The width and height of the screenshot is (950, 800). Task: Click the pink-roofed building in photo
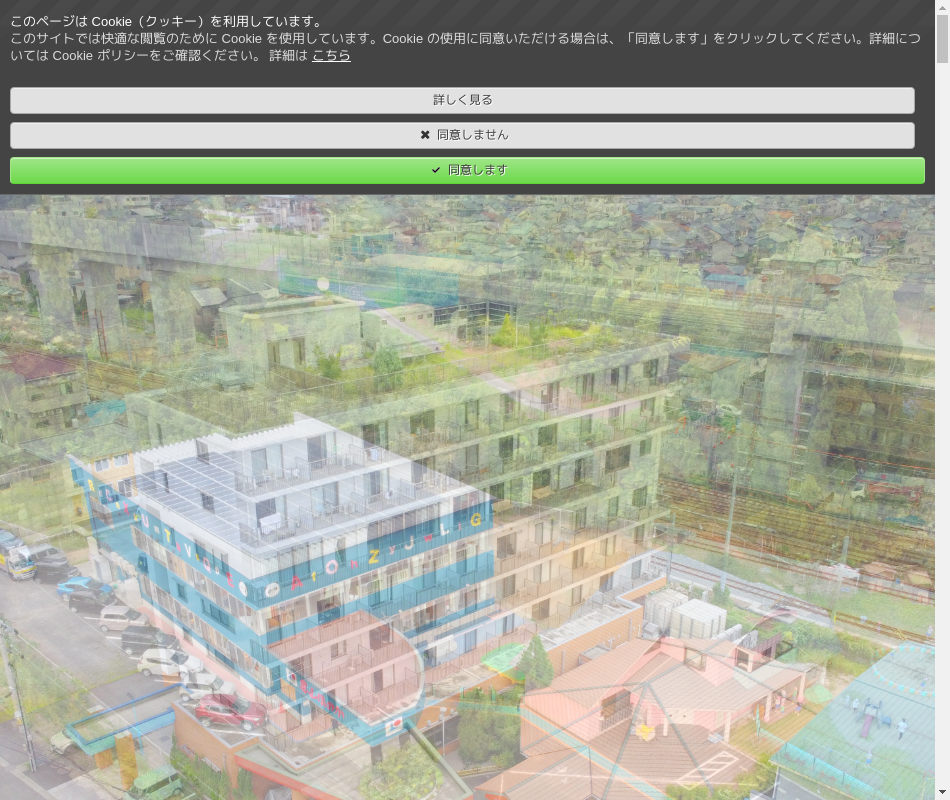(x=660, y=700)
